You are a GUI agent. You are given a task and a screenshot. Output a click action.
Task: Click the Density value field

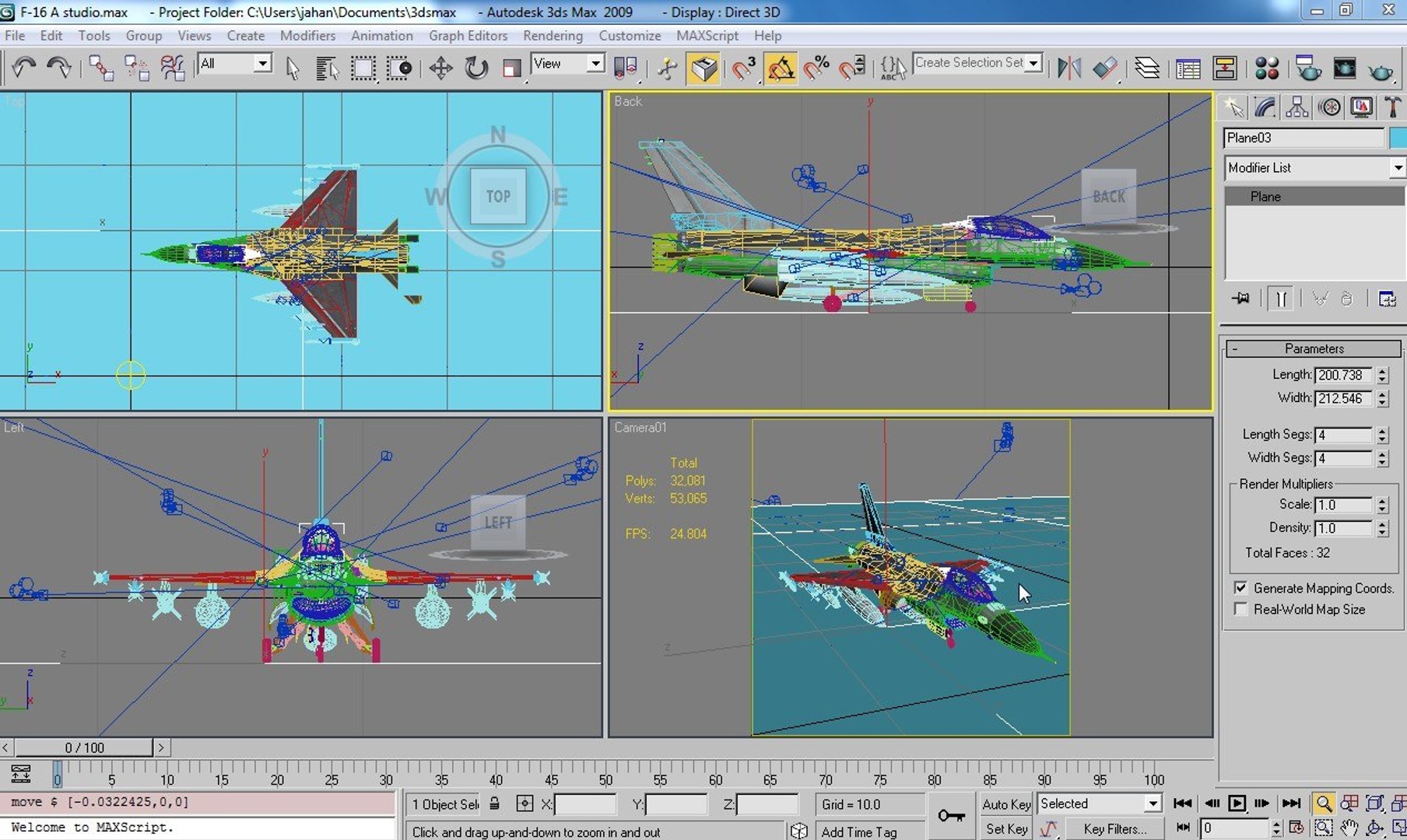(1344, 528)
